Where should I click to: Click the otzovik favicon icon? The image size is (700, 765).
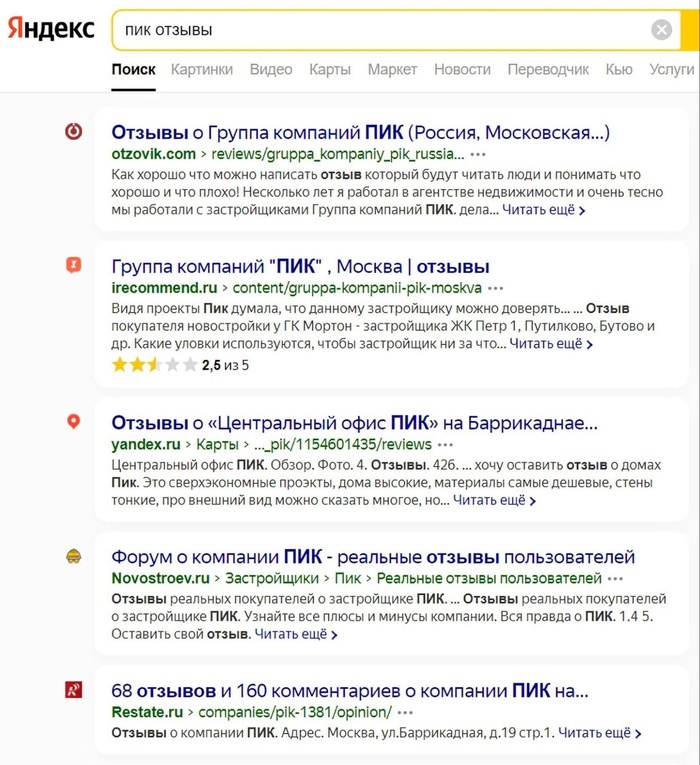pyautogui.click(x=74, y=131)
